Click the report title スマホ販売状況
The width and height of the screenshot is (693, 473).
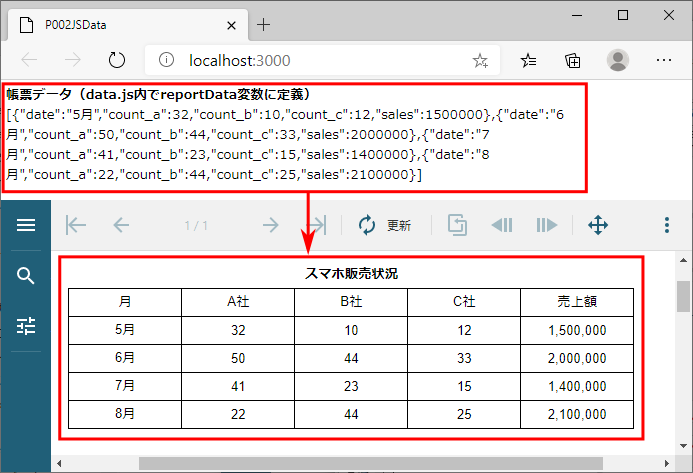tap(351, 274)
